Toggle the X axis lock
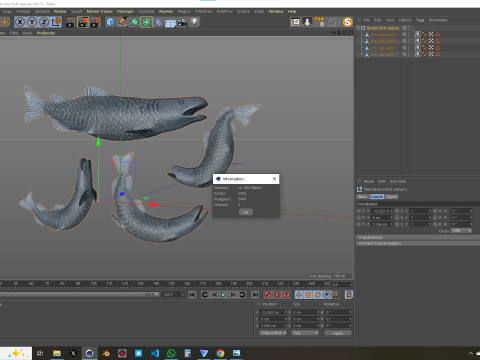This screenshot has width=480, height=360. (x=20, y=22)
